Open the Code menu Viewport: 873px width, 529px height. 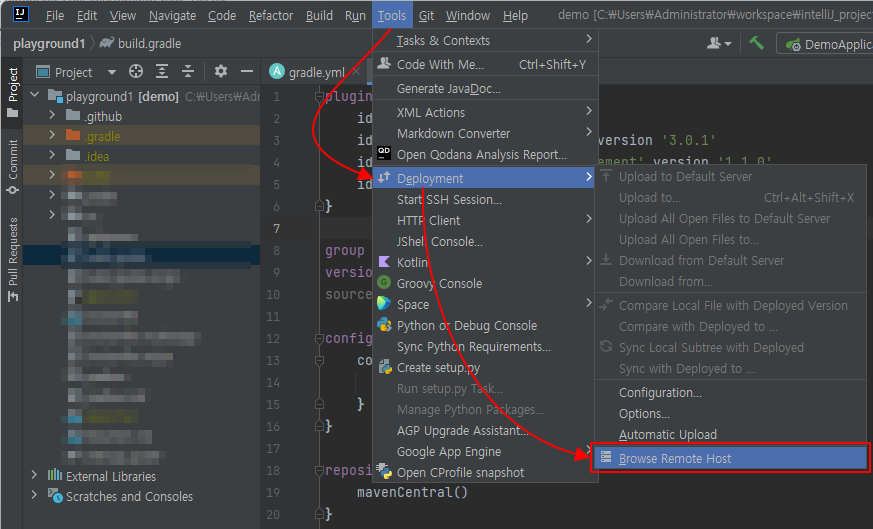[x=222, y=16]
